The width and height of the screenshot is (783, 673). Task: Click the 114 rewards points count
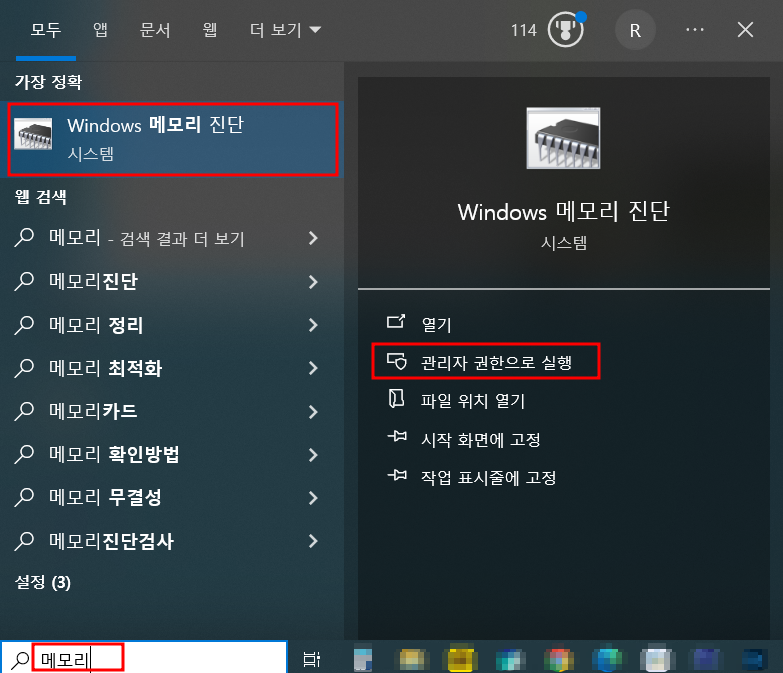tap(523, 30)
